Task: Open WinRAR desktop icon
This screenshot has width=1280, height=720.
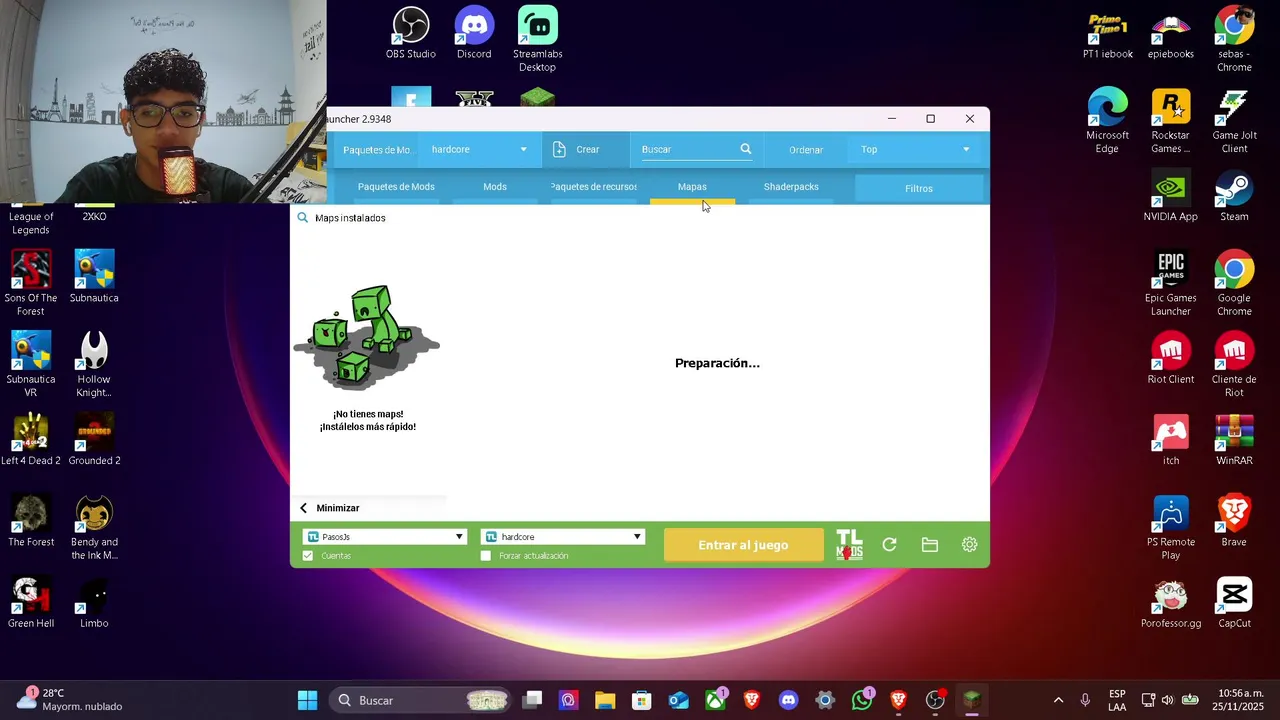Action: point(1234,440)
